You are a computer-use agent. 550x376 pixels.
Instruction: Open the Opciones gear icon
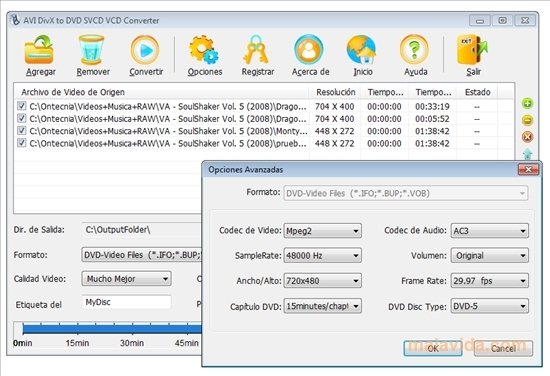coord(204,49)
